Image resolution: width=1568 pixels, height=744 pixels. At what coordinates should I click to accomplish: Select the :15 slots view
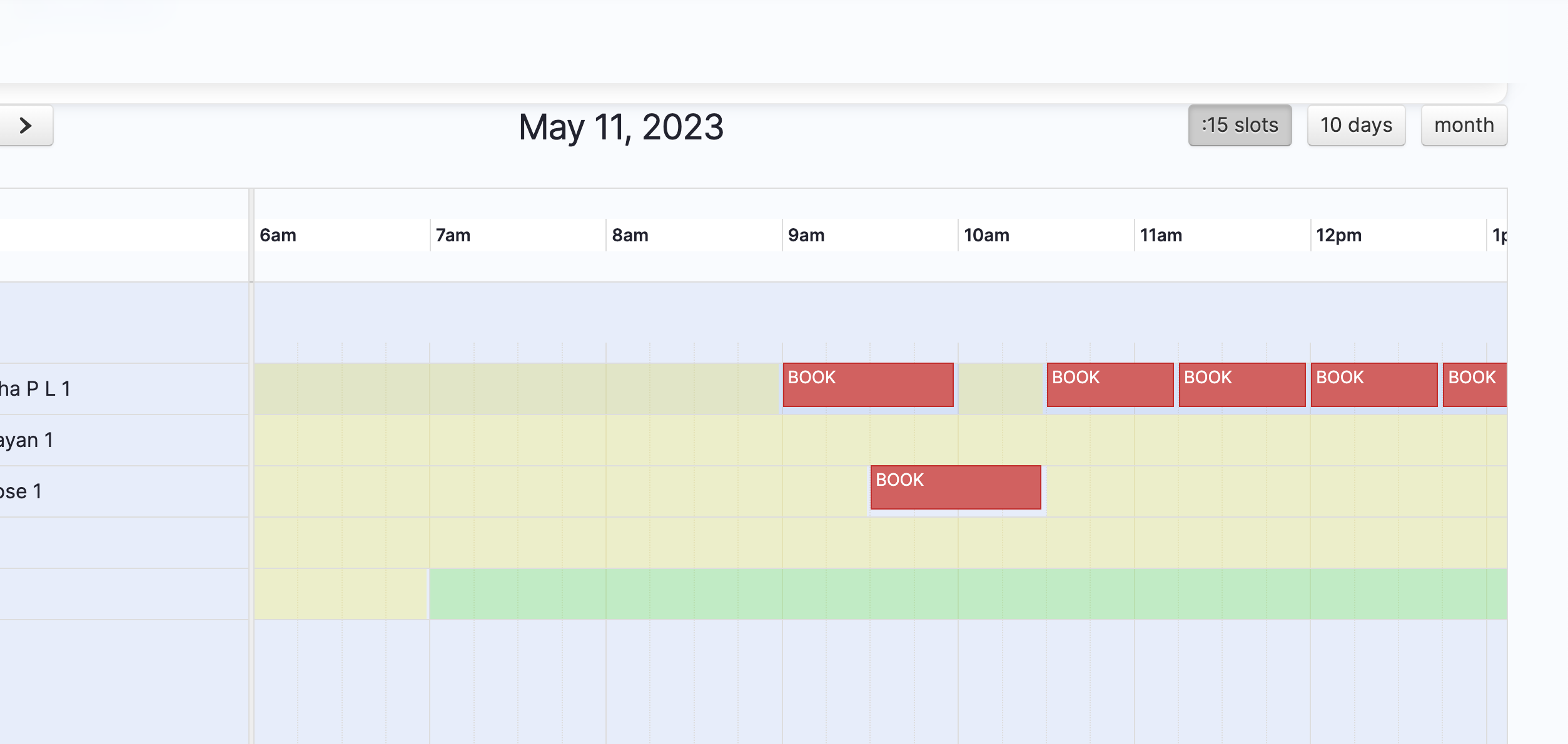coord(1239,126)
